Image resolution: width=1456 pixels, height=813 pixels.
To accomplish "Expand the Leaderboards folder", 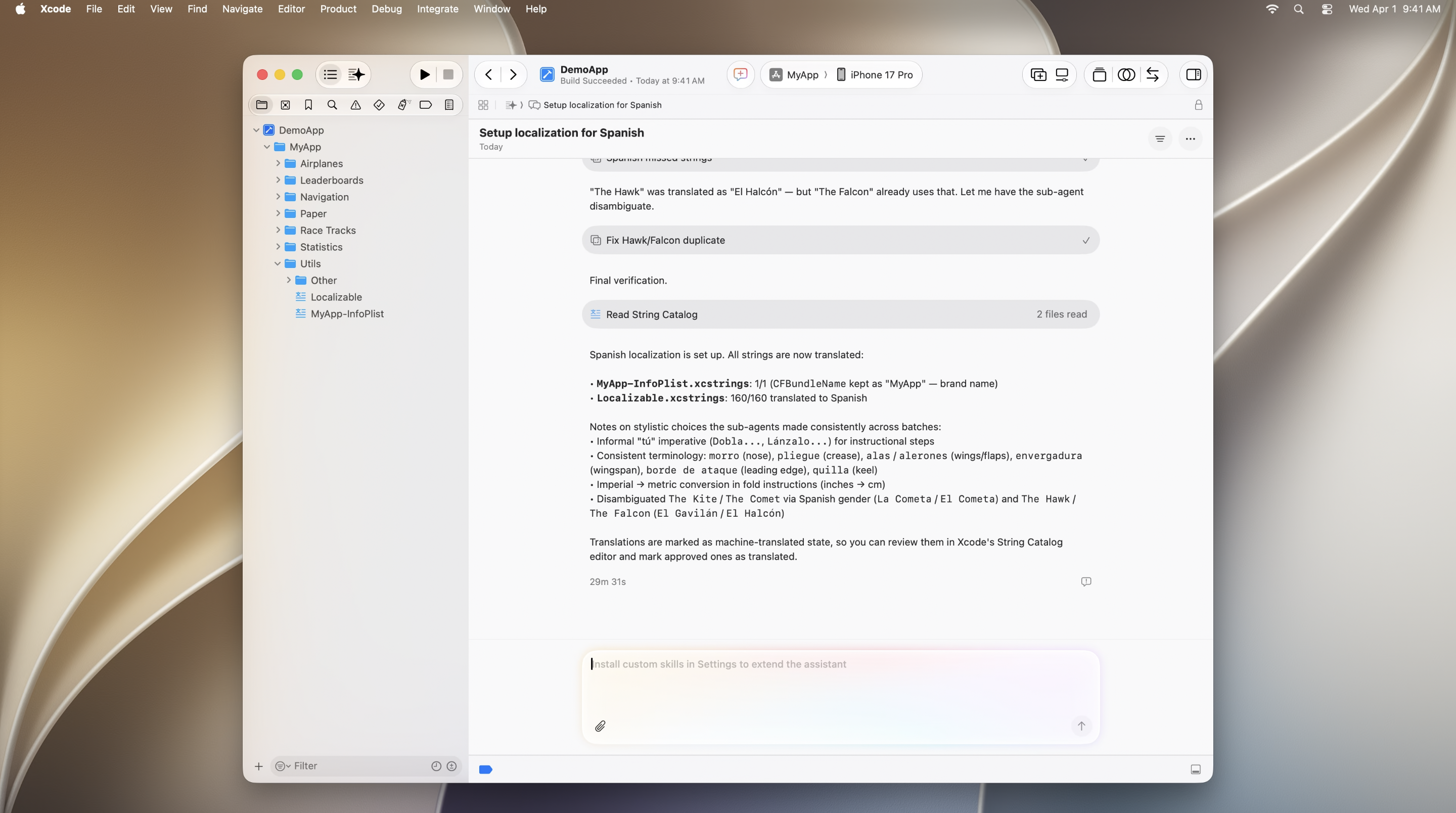I will [278, 180].
